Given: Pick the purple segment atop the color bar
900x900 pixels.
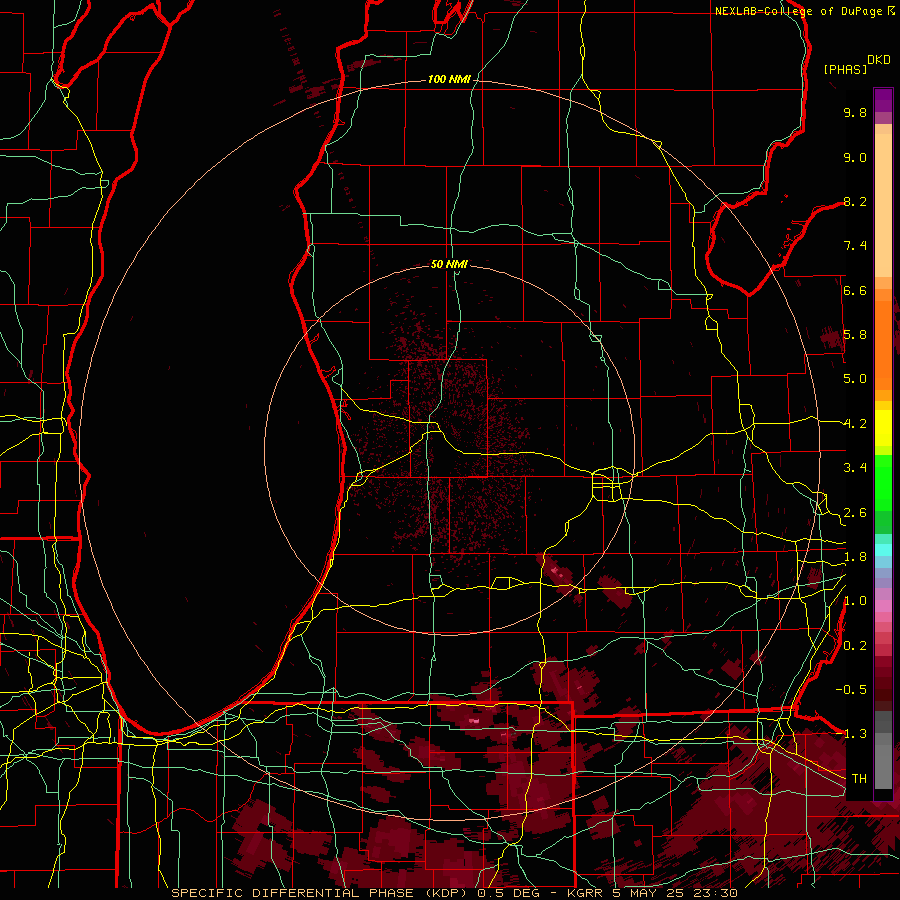Looking at the screenshot, I should click(x=883, y=100).
